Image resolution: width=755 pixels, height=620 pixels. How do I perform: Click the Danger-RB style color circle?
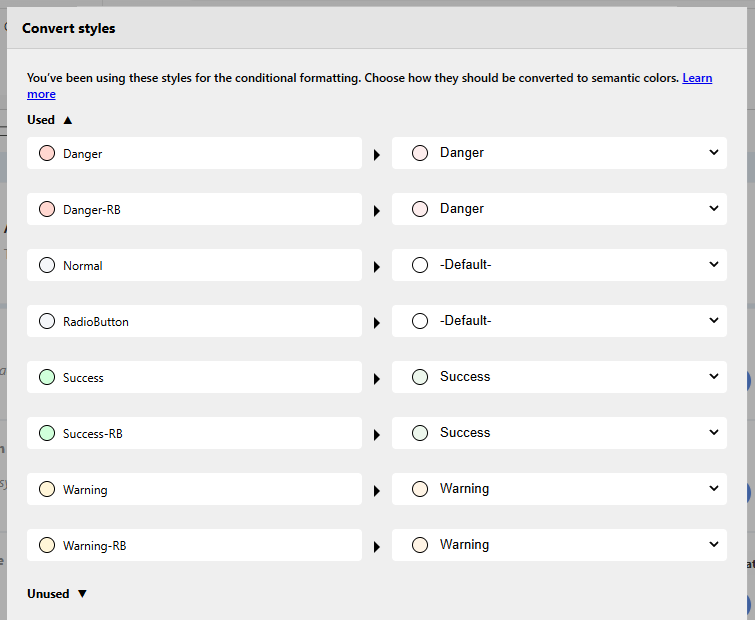point(46,210)
